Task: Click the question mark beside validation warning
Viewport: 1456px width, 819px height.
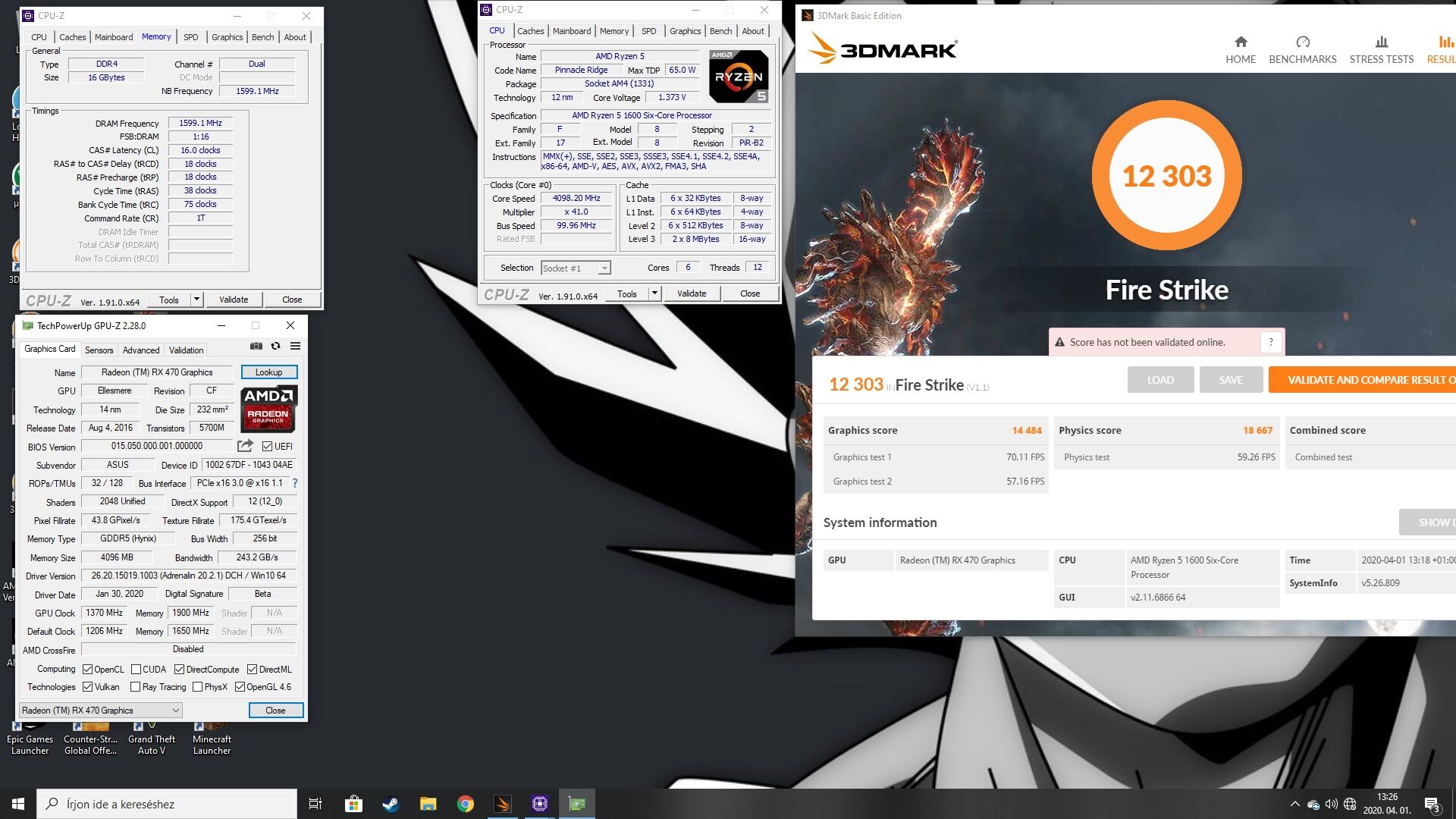Action: [1271, 342]
